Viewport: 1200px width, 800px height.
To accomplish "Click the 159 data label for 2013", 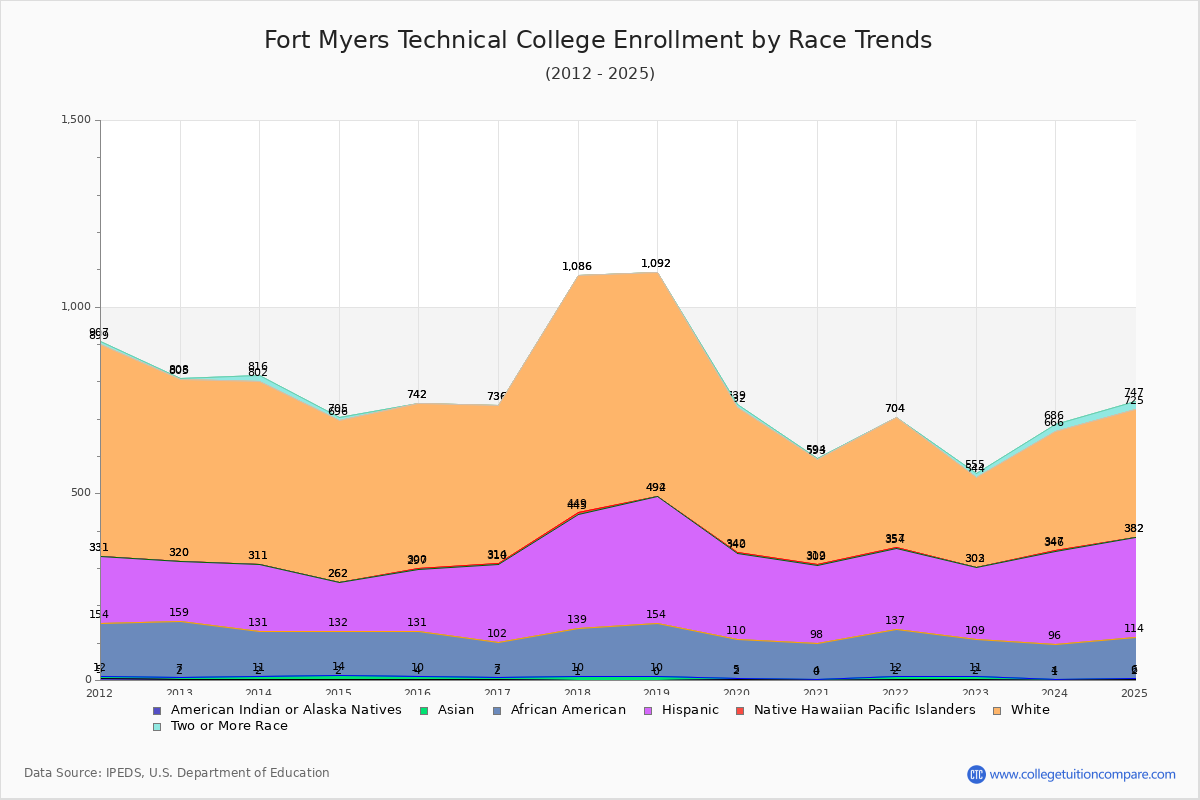I will (179, 613).
